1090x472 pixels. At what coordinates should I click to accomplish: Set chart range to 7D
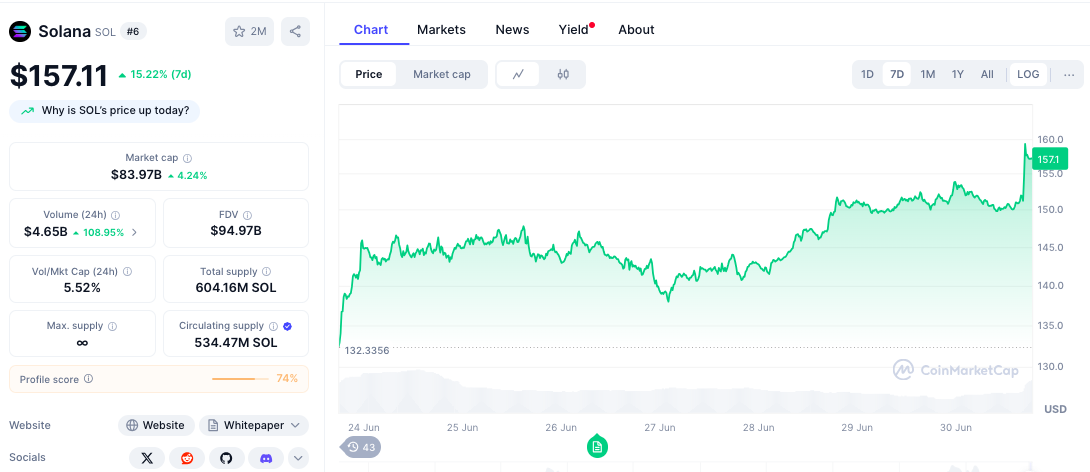[x=897, y=74]
